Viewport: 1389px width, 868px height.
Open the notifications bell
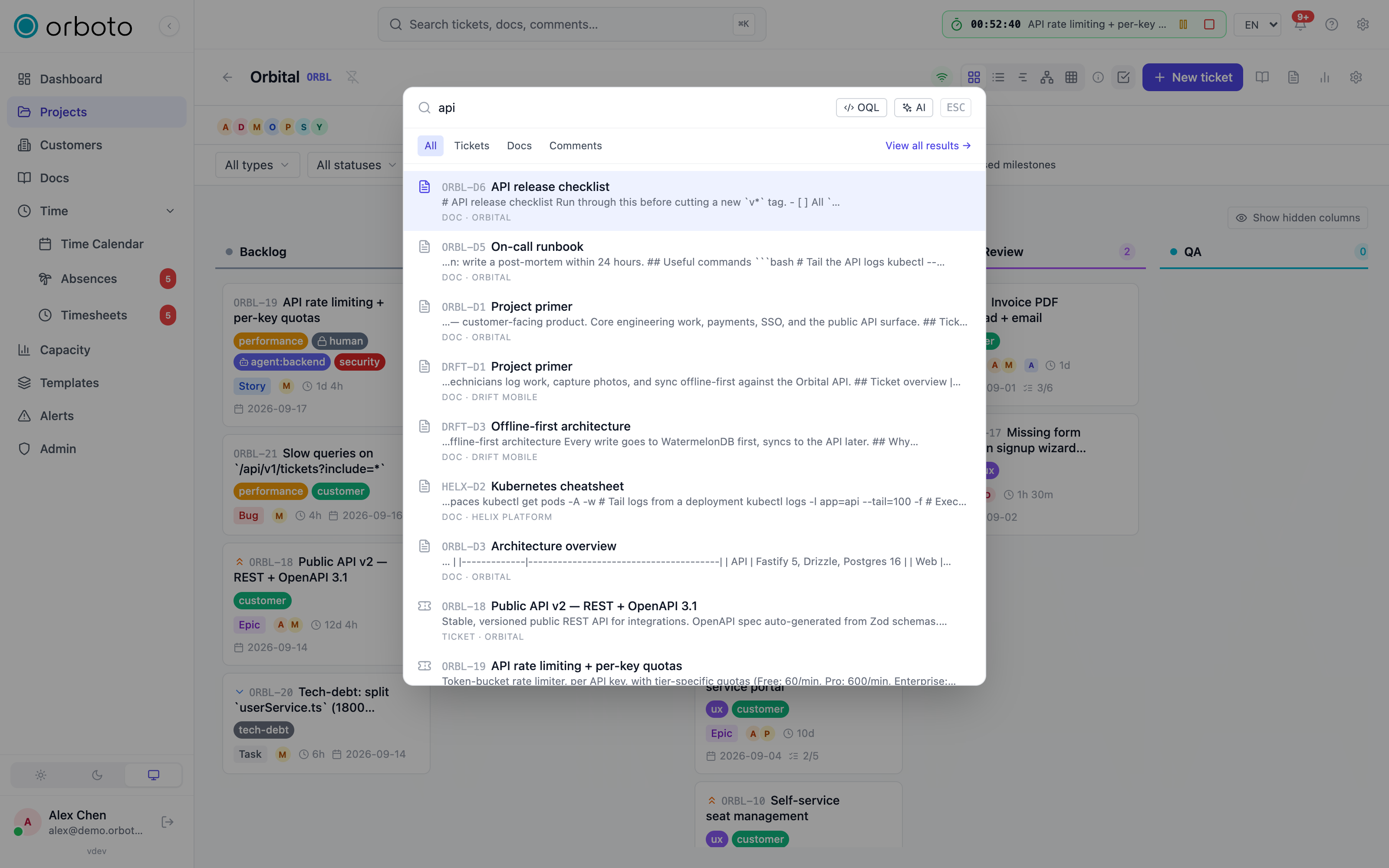pyautogui.click(x=1300, y=25)
